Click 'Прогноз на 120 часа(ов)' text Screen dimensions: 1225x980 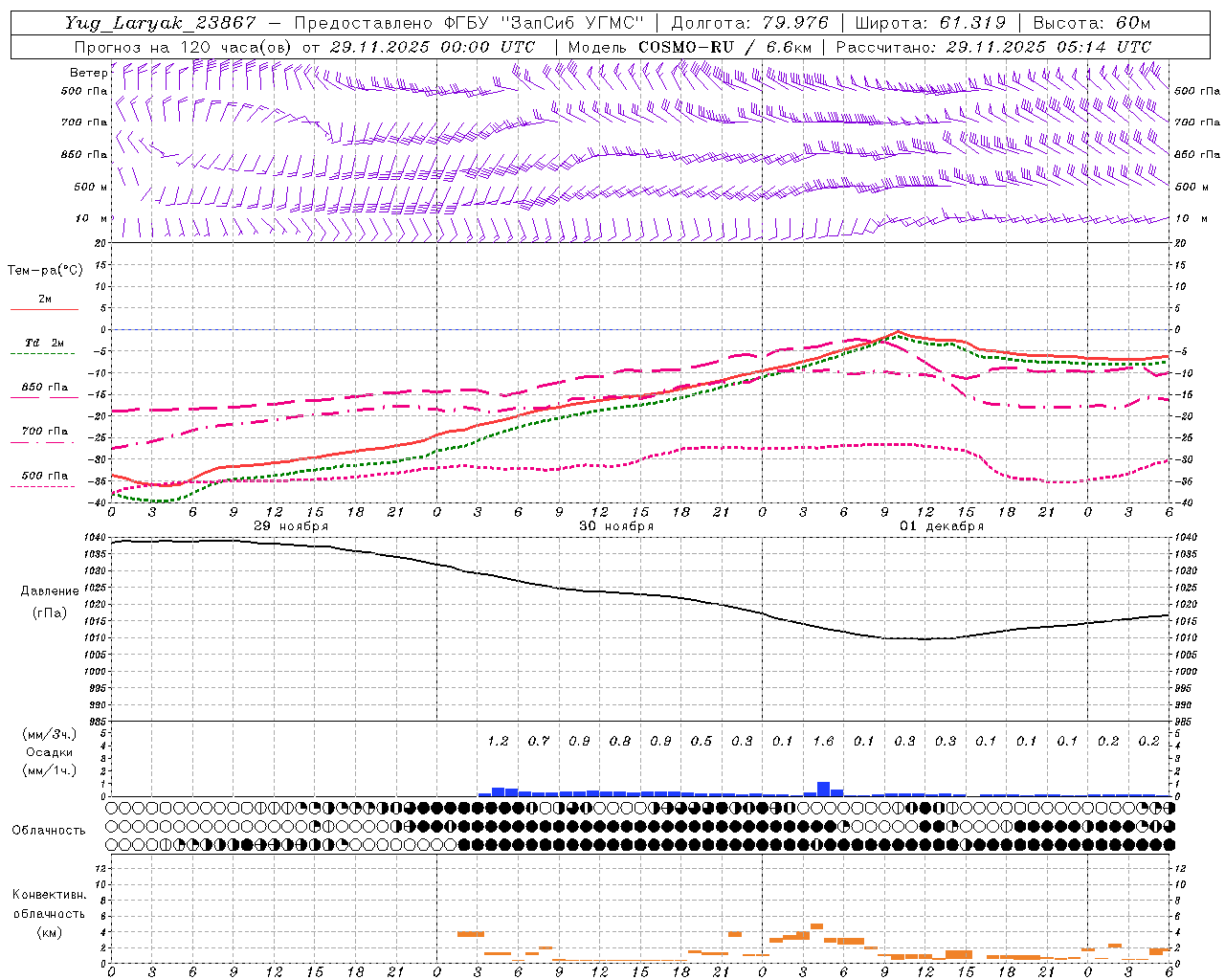tap(184, 47)
